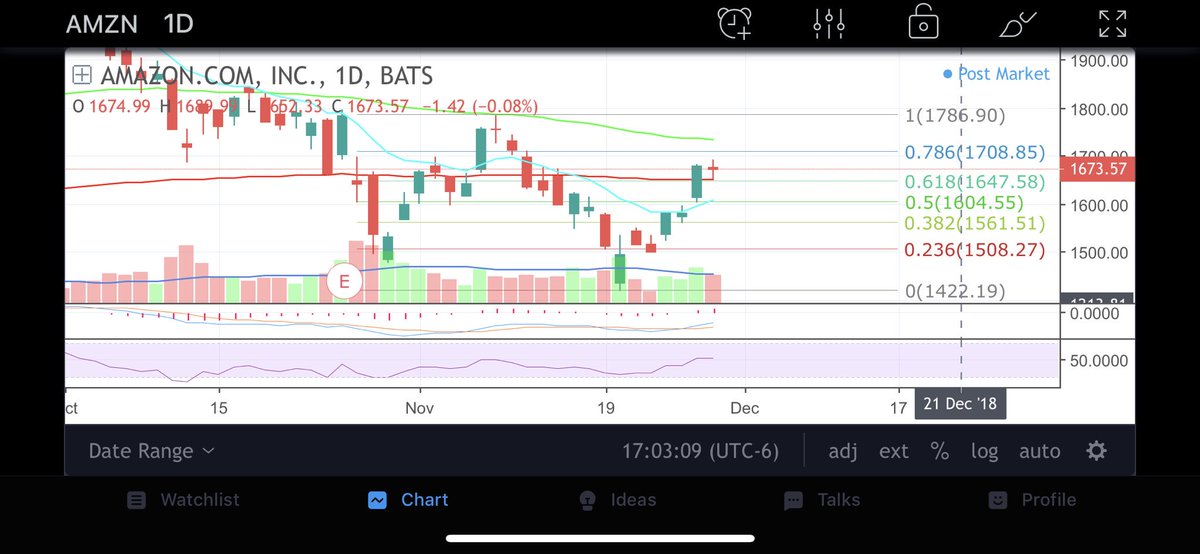Click the change value -1.42 (-0.08%)
This screenshot has height=554, width=1200.
coord(481,106)
